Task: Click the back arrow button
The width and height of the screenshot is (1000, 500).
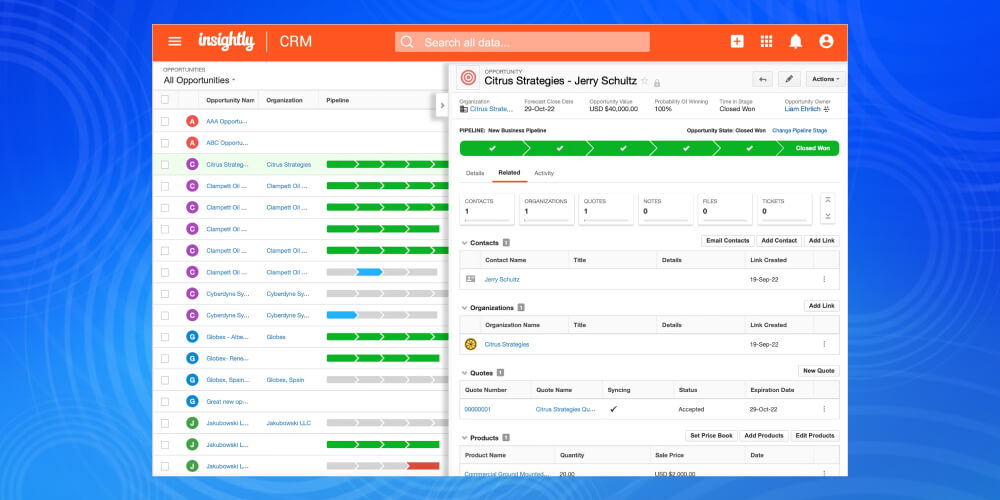Action: (x=763, y=79)
